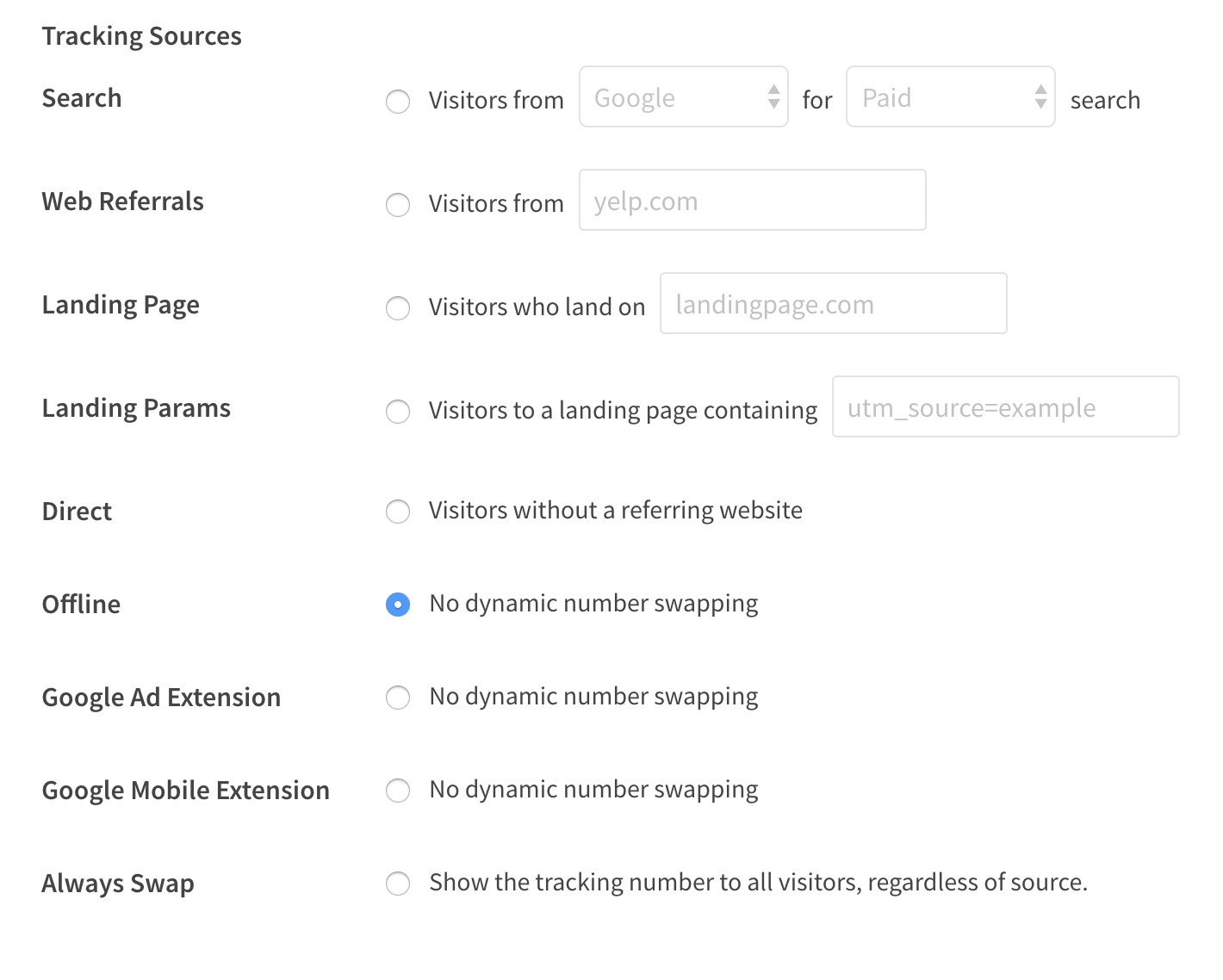
Task: Select visitors from Web Referrals option
Action: [x=398, y=205]
